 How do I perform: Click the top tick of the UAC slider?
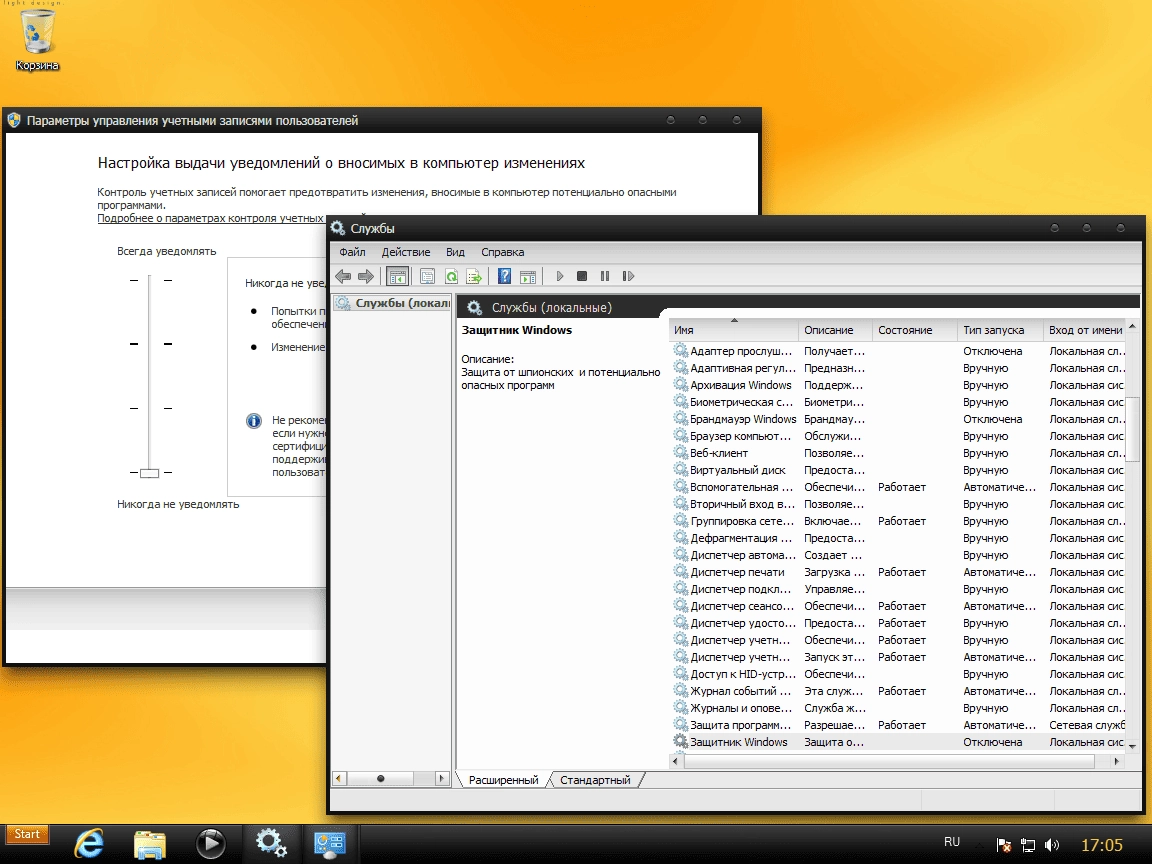(x=151, y=280)
